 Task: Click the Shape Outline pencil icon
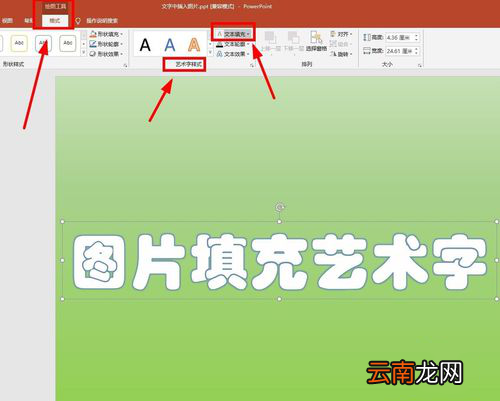pyautogui.click(x=93, y=44)
